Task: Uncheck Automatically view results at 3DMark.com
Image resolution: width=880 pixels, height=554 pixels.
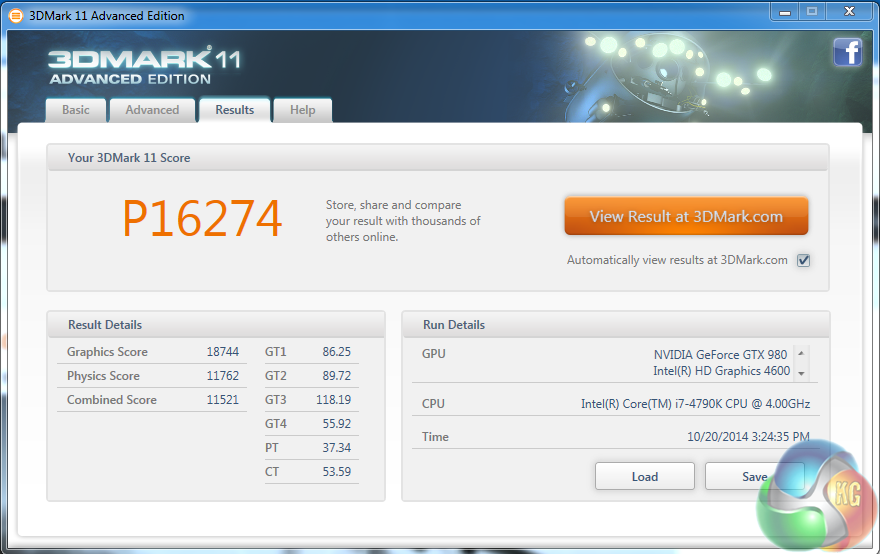Action: 804,260
